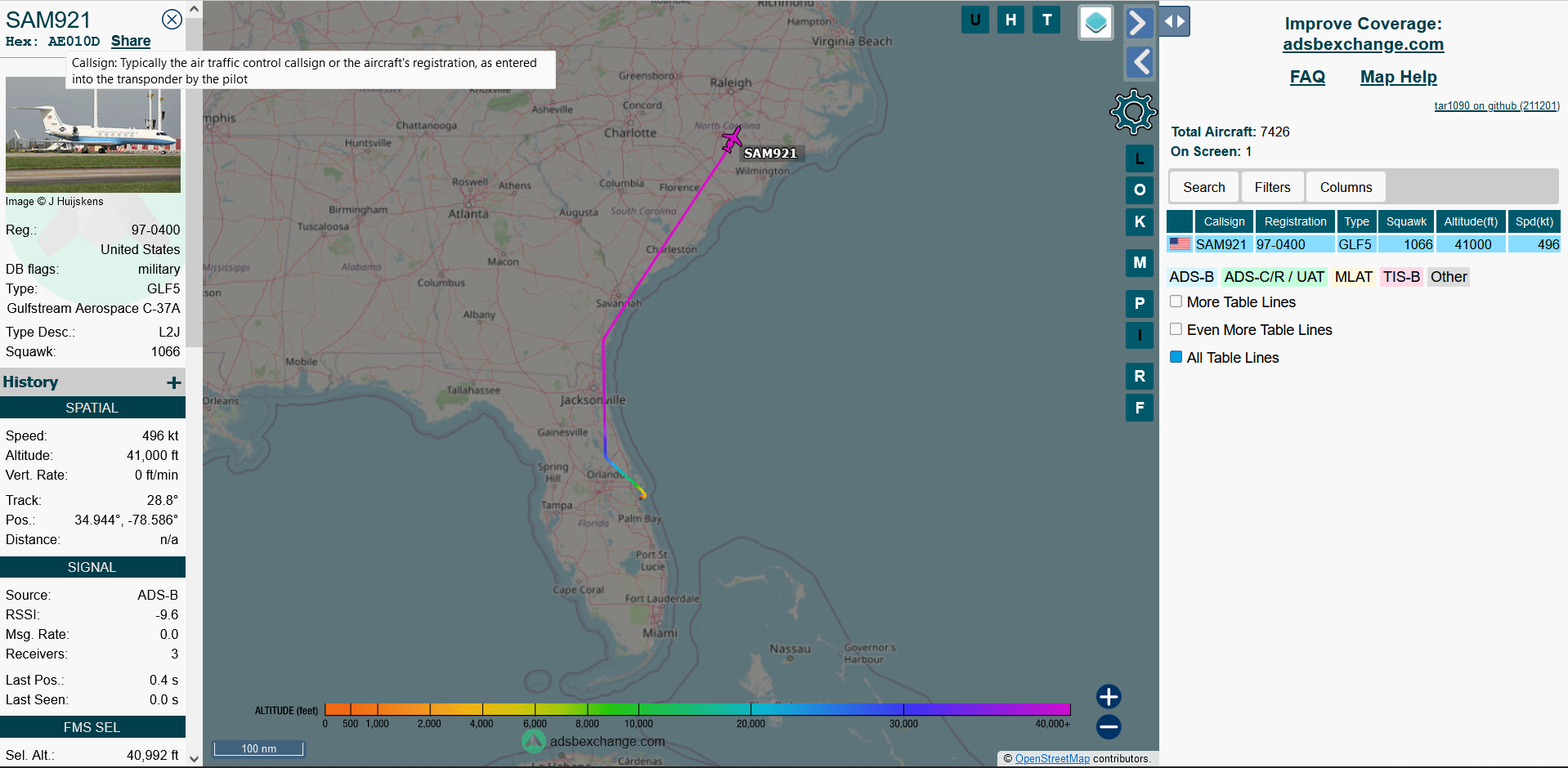This screenshot has width=1568, height=768.
Task: Open the Filters tab
Action: tap(1272, 187)
